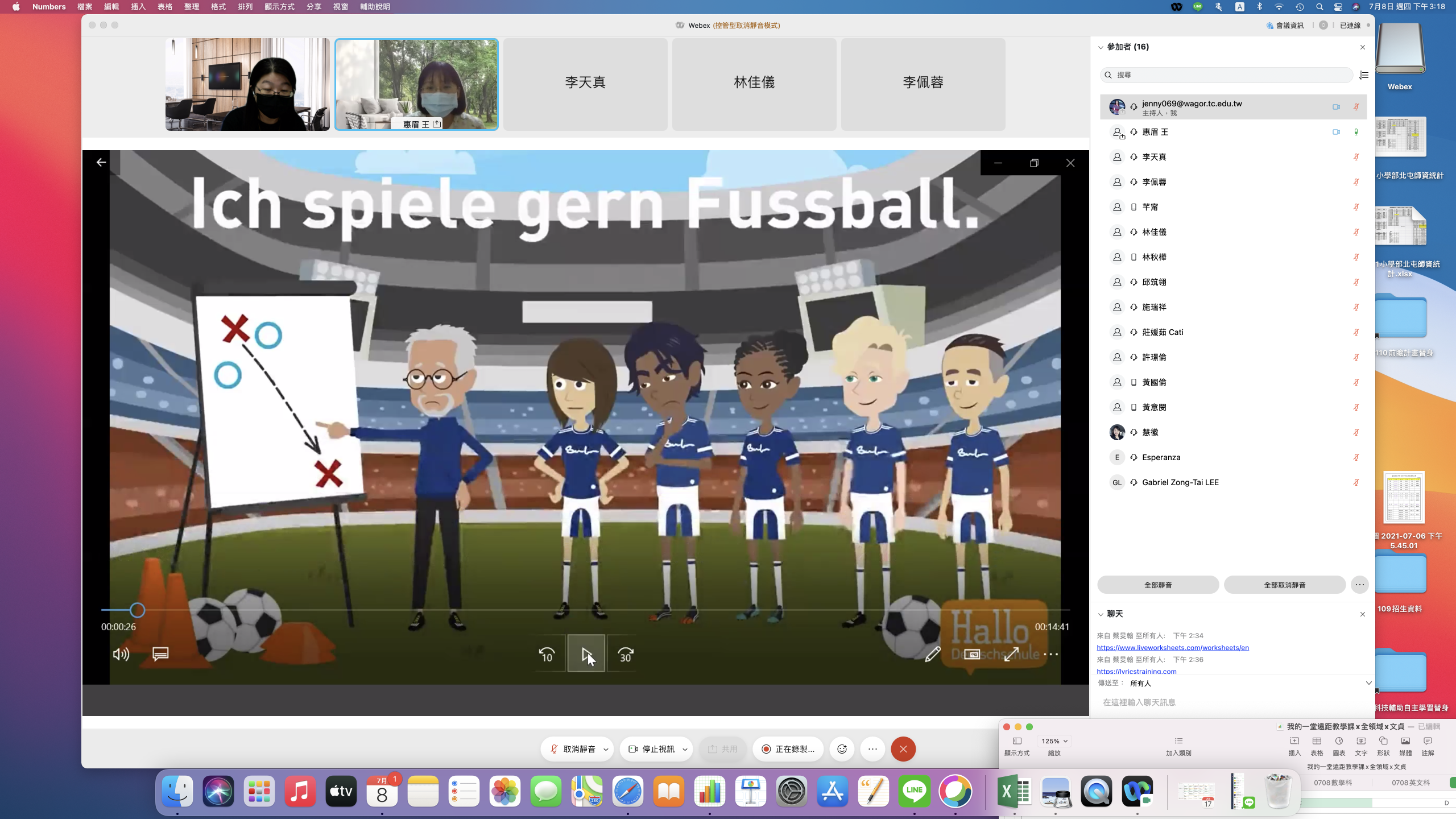This screenshot has width=1456, height=819.
Task: Expand dropdown arrow next to 停止視訊
Action: [685, 750]
